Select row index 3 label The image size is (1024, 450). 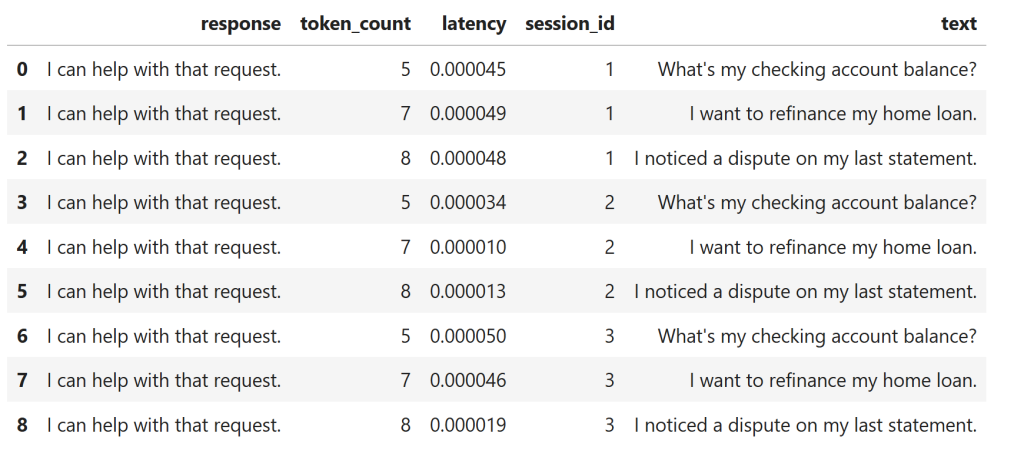[x=22, y=202]
